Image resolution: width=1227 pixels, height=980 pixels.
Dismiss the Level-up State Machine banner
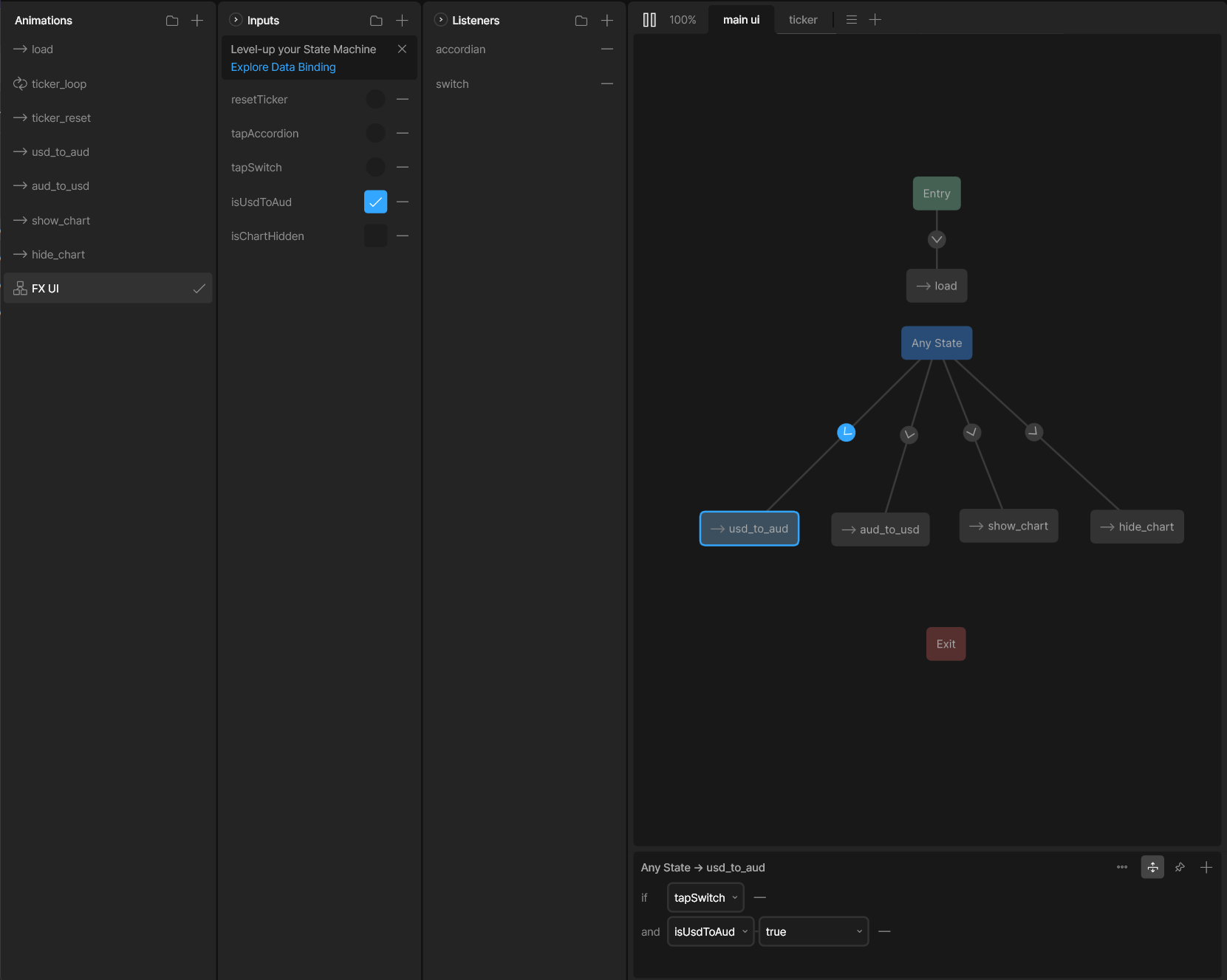pyautogui.click(x=402, y=49)
